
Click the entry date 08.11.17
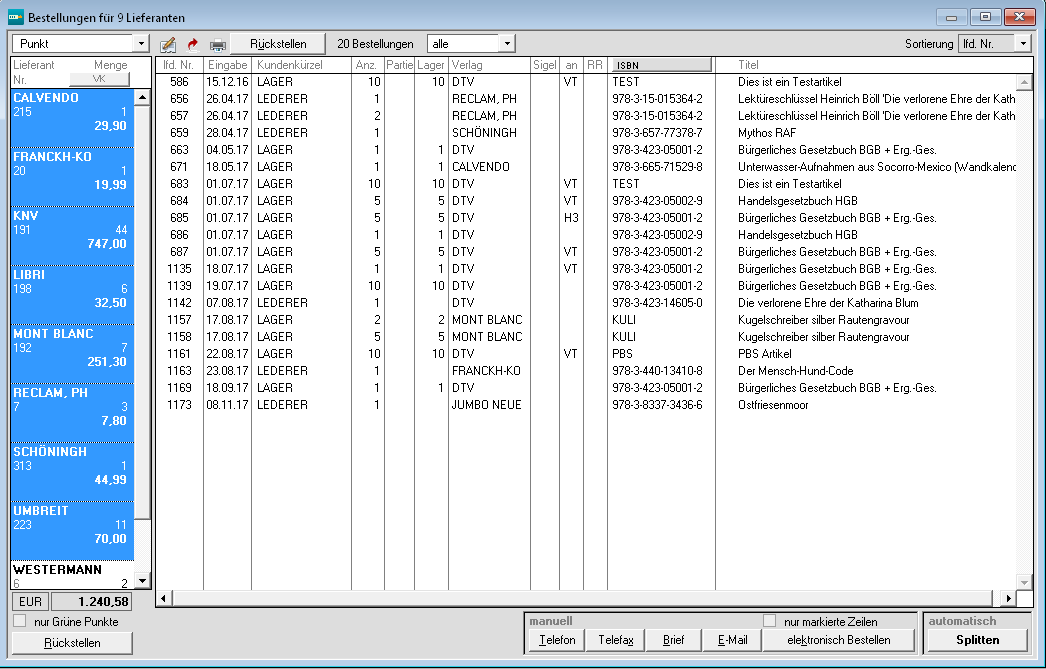(x=227, y=405)
